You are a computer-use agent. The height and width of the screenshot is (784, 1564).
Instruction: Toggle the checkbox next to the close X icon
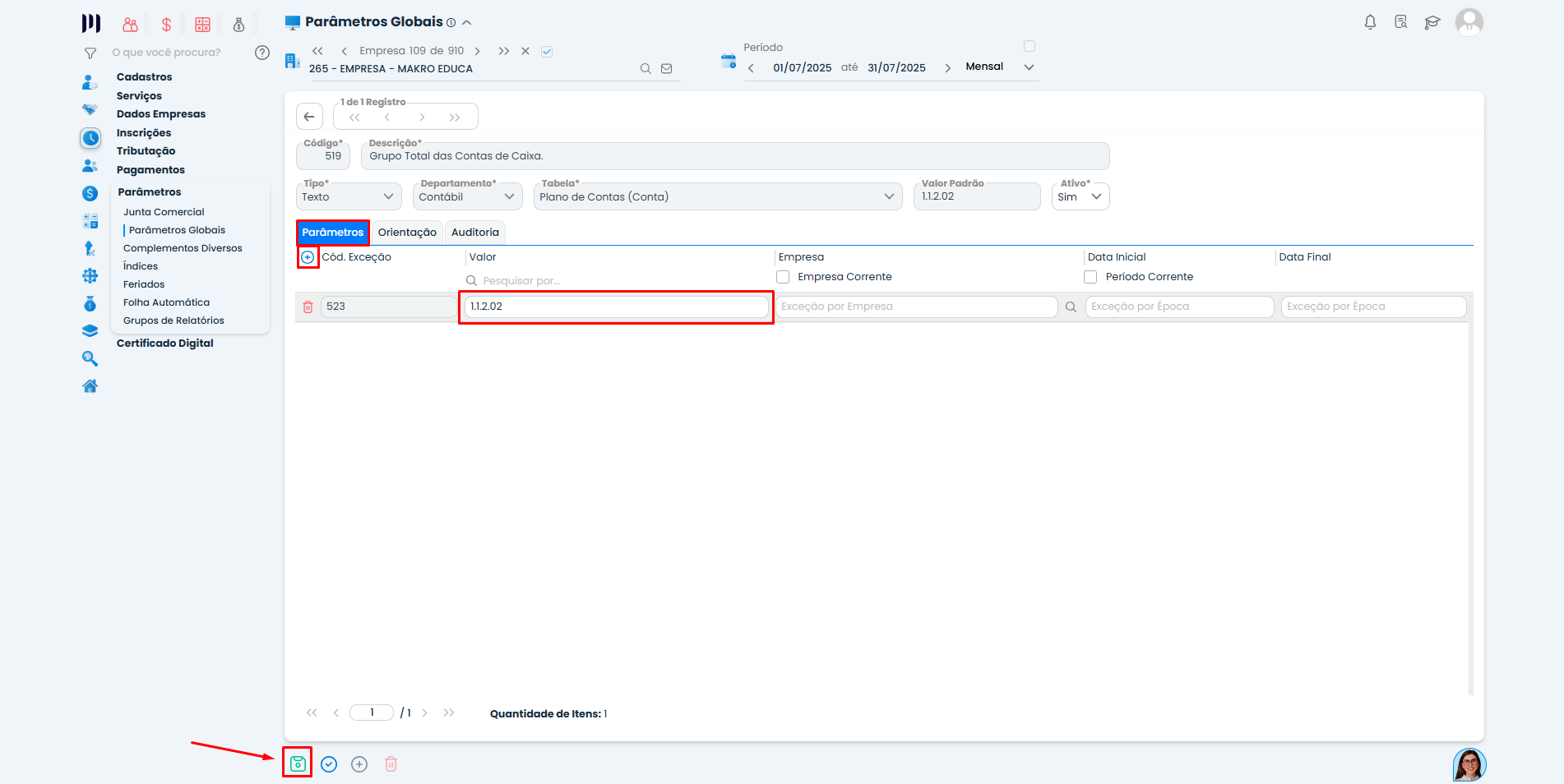click(x=547, y=50)
